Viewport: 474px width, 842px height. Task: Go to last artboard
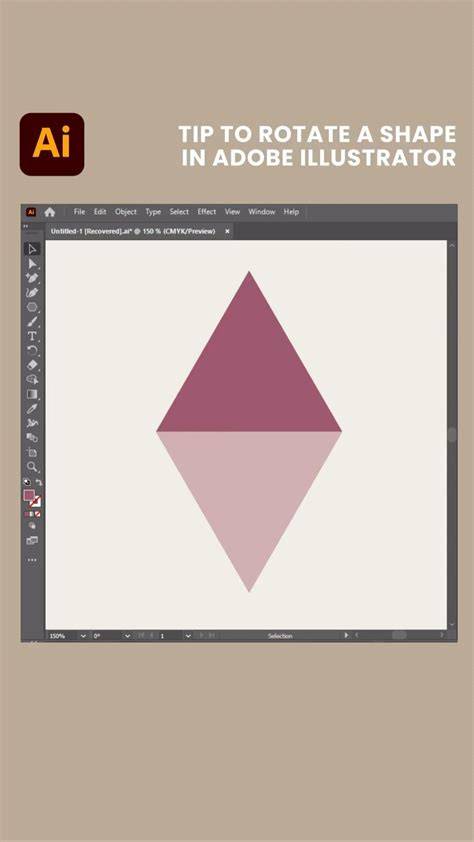coord(212,636)
